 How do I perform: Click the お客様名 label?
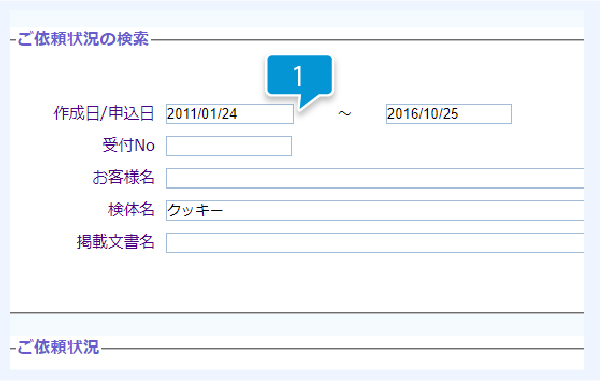point(123,177)
